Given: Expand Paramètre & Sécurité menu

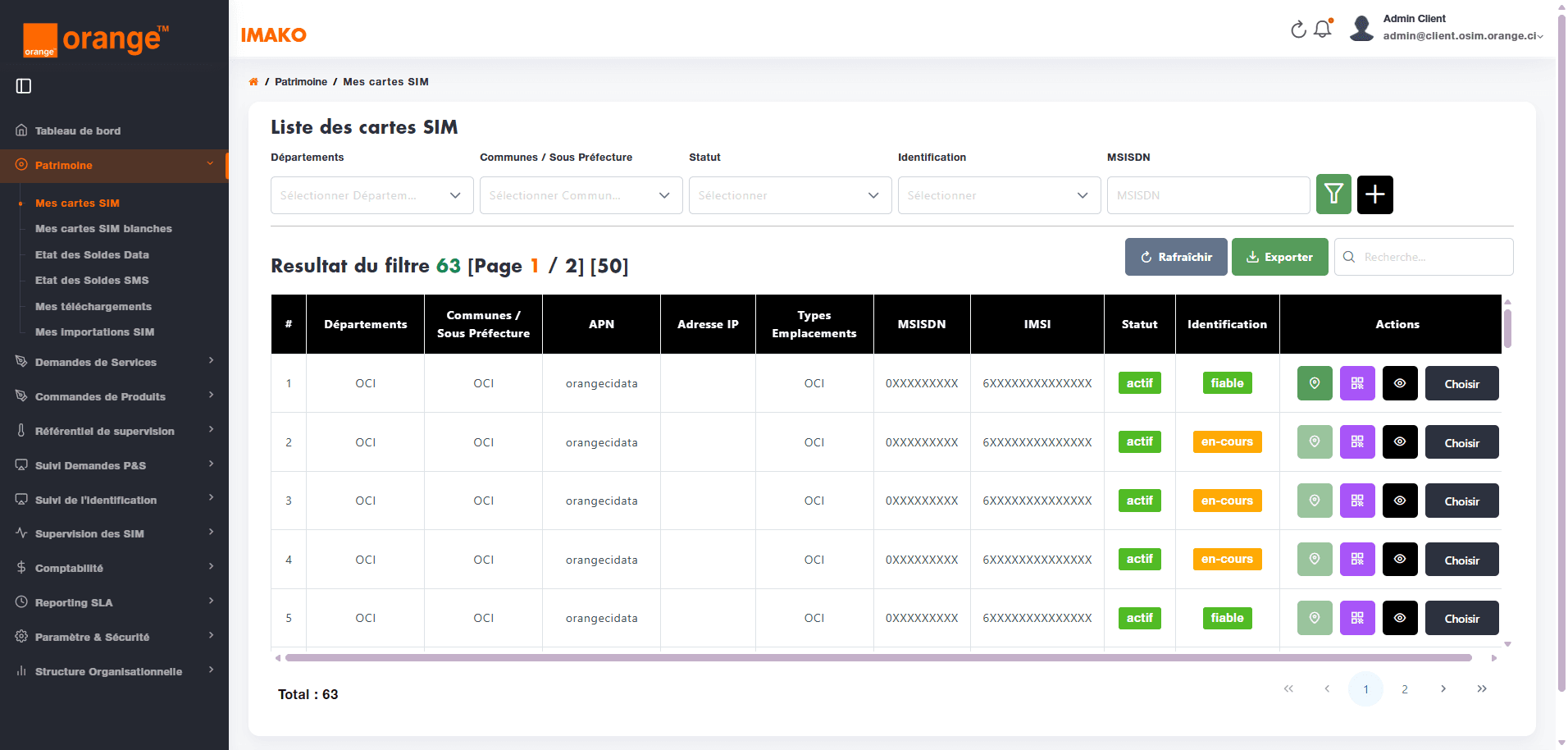Looking at the screenshot, I should click(114, 637).
